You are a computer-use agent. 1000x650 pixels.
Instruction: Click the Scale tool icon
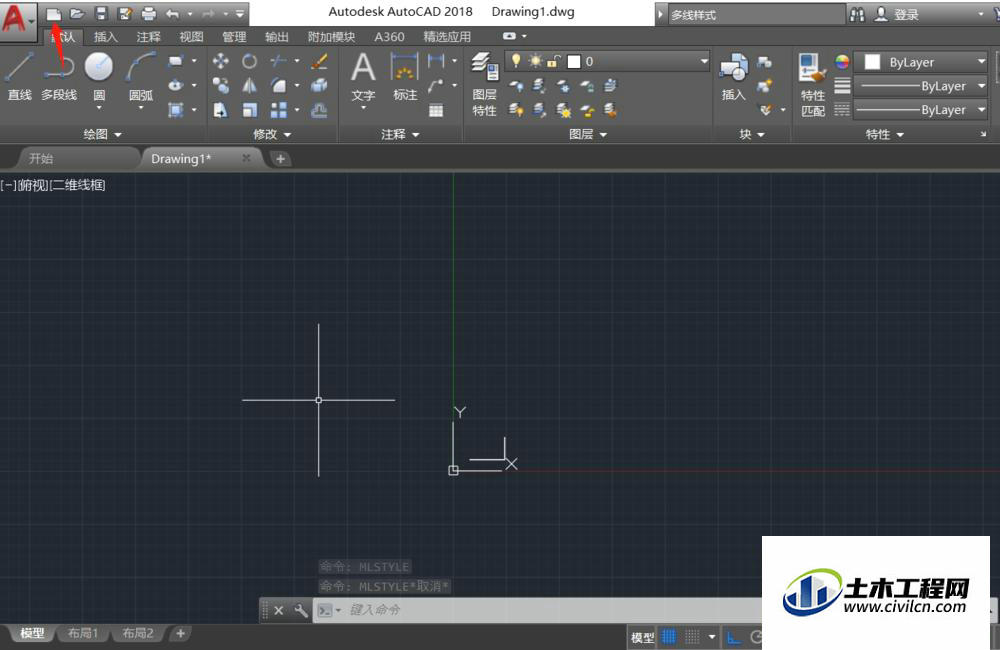pos(249,110)
